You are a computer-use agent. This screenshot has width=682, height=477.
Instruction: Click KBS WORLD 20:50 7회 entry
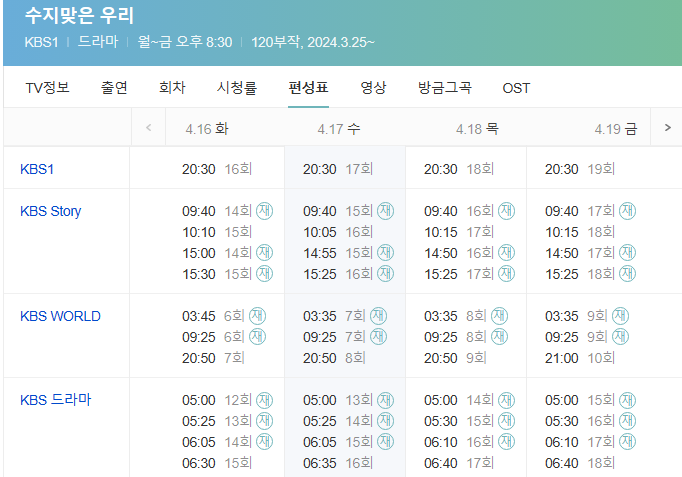[213, 358]
